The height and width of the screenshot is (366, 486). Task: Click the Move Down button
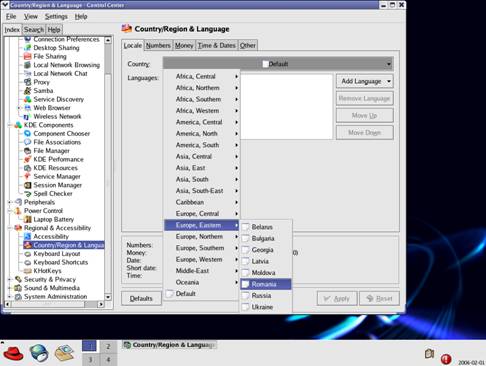click(x=365, y=133)
